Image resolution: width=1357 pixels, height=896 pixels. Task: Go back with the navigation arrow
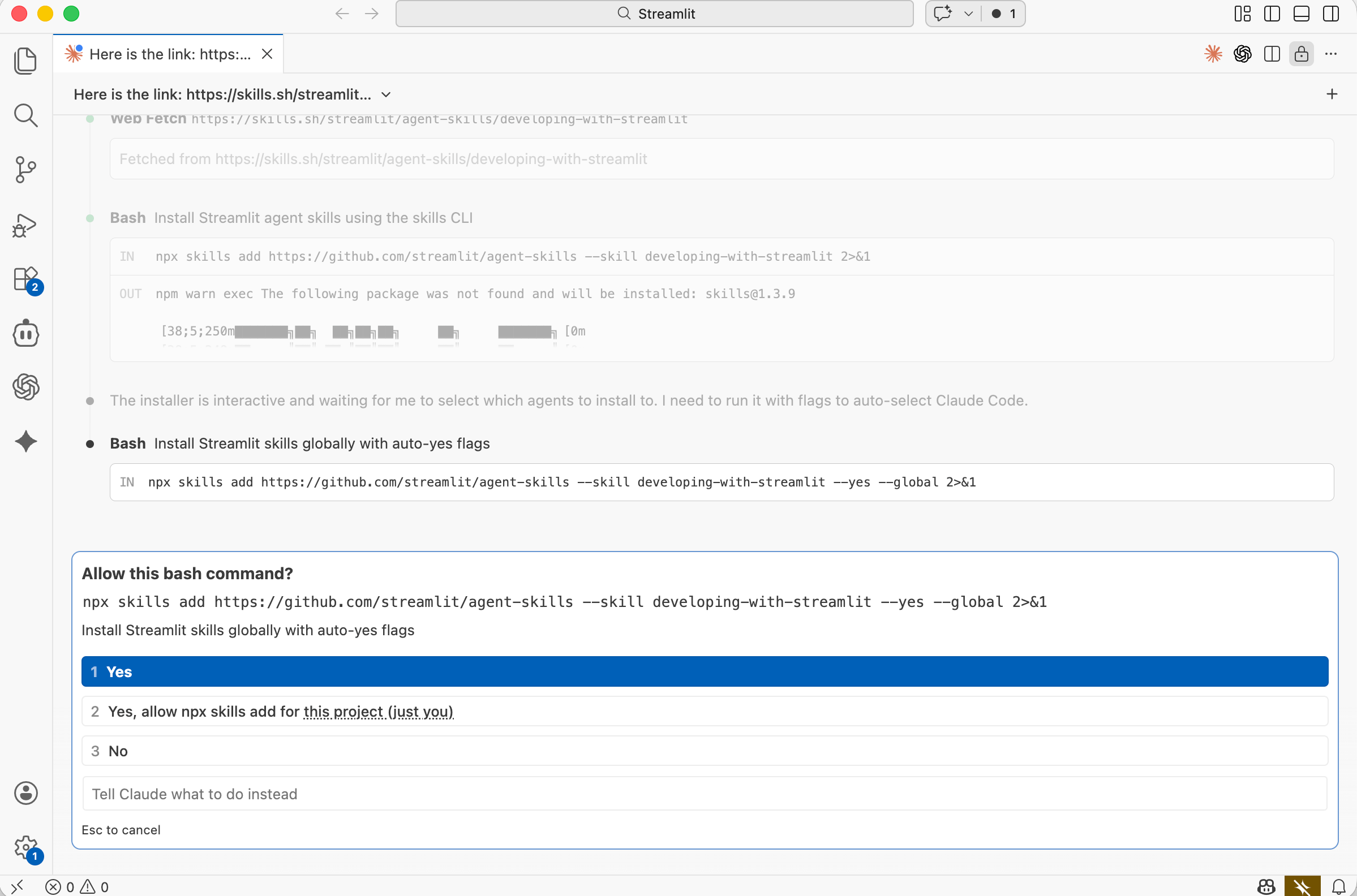(342, 14)
